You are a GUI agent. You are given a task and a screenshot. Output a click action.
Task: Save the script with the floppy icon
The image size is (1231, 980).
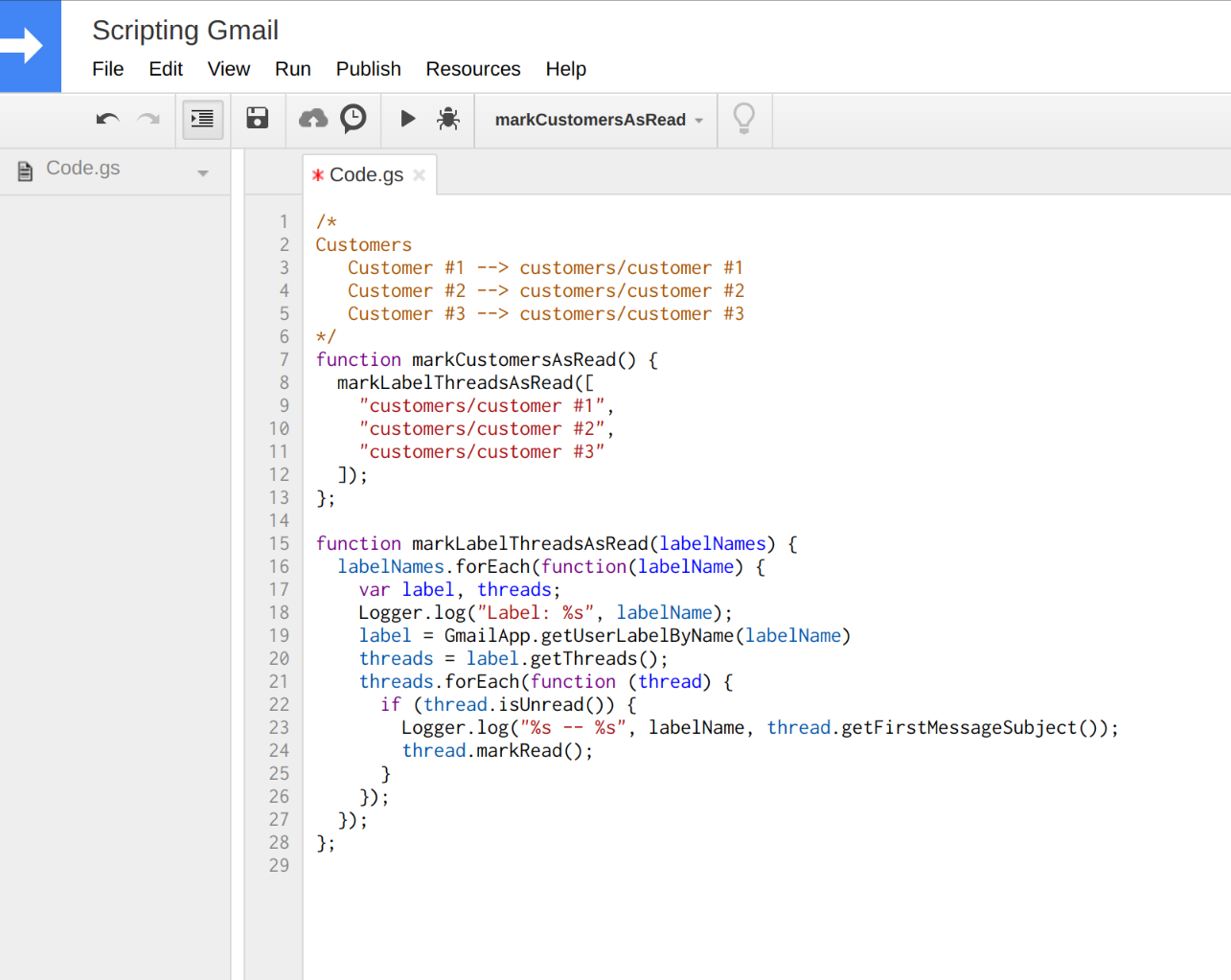[x=258, y=118]
